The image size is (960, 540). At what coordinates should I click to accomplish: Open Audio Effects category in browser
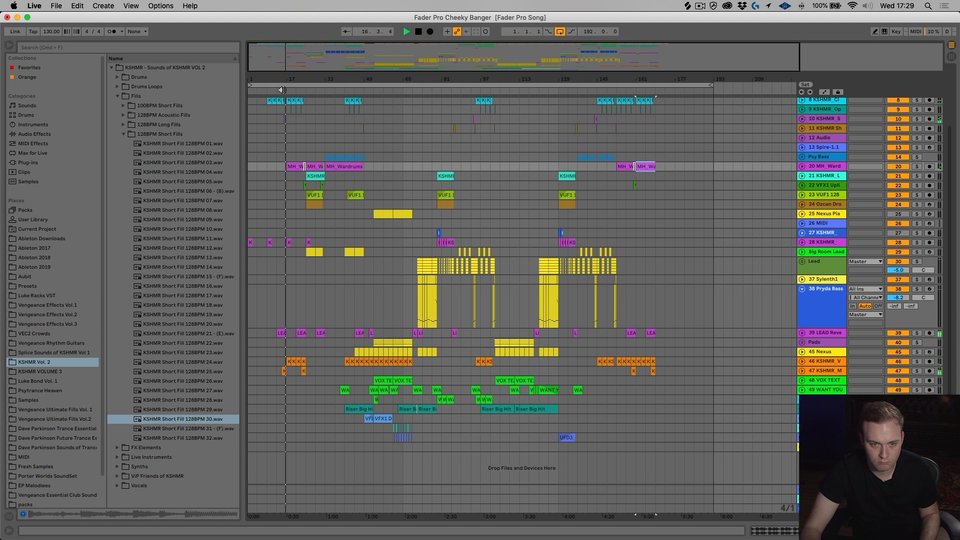(34, 134)
